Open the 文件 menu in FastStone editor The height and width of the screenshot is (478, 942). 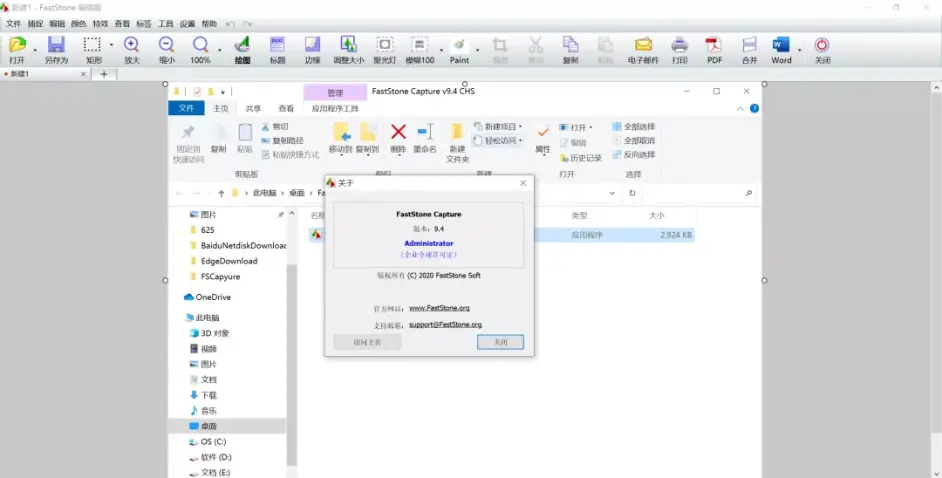point(13,24)
